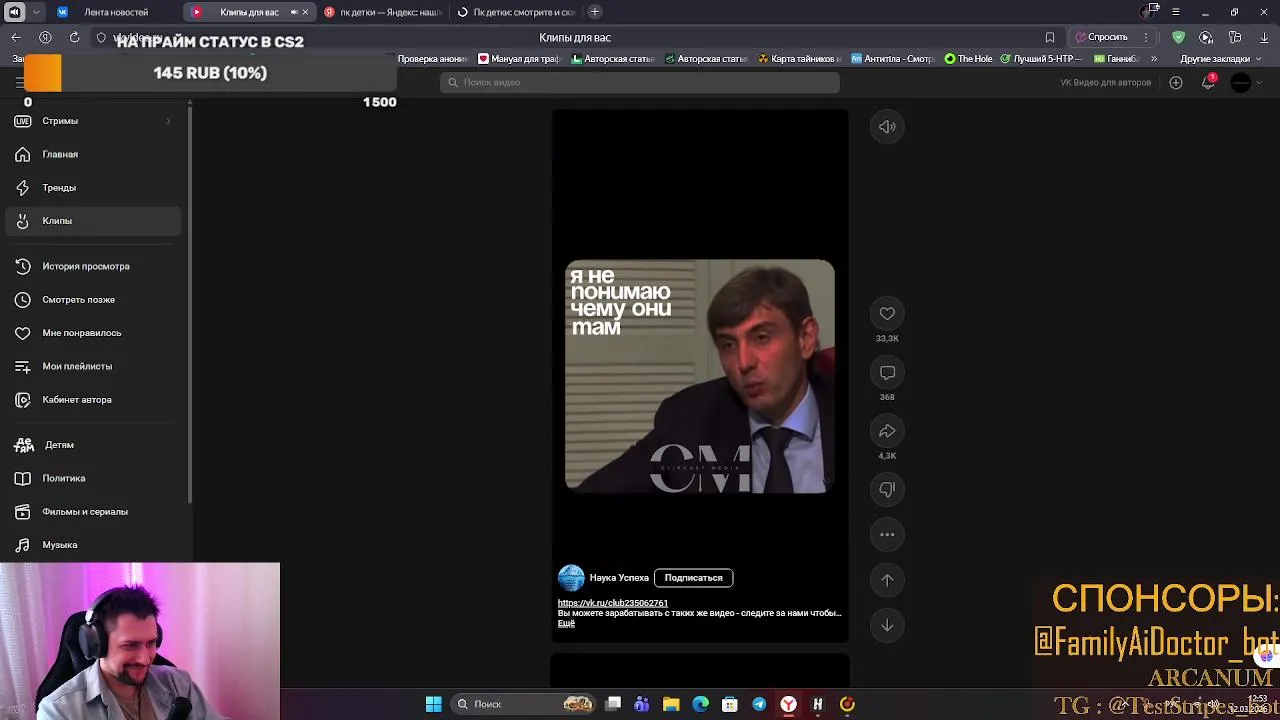
Task: Go back in browser history
Action: [16, 37]
